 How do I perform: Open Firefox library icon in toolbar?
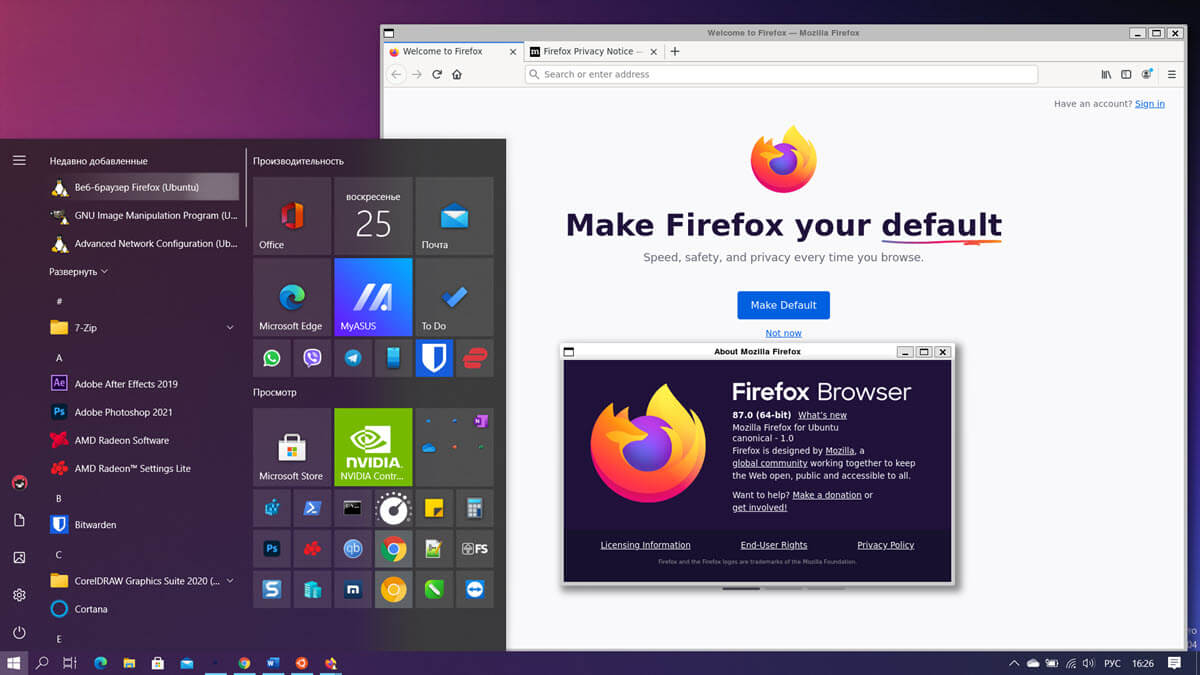coord(1106,74)
